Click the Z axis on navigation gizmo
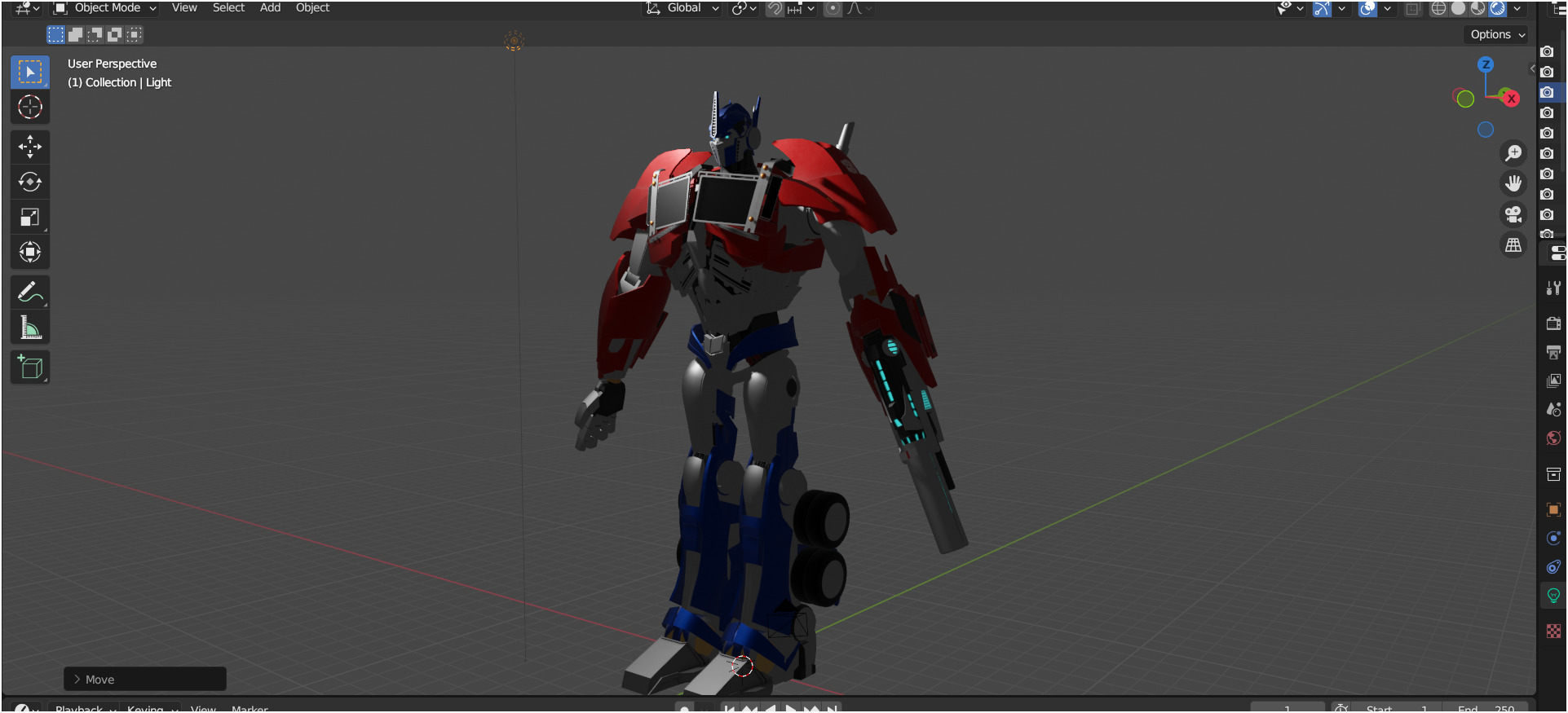Screen dimensions: 1568x713 pyautogui.click(x=1486, y=64)
